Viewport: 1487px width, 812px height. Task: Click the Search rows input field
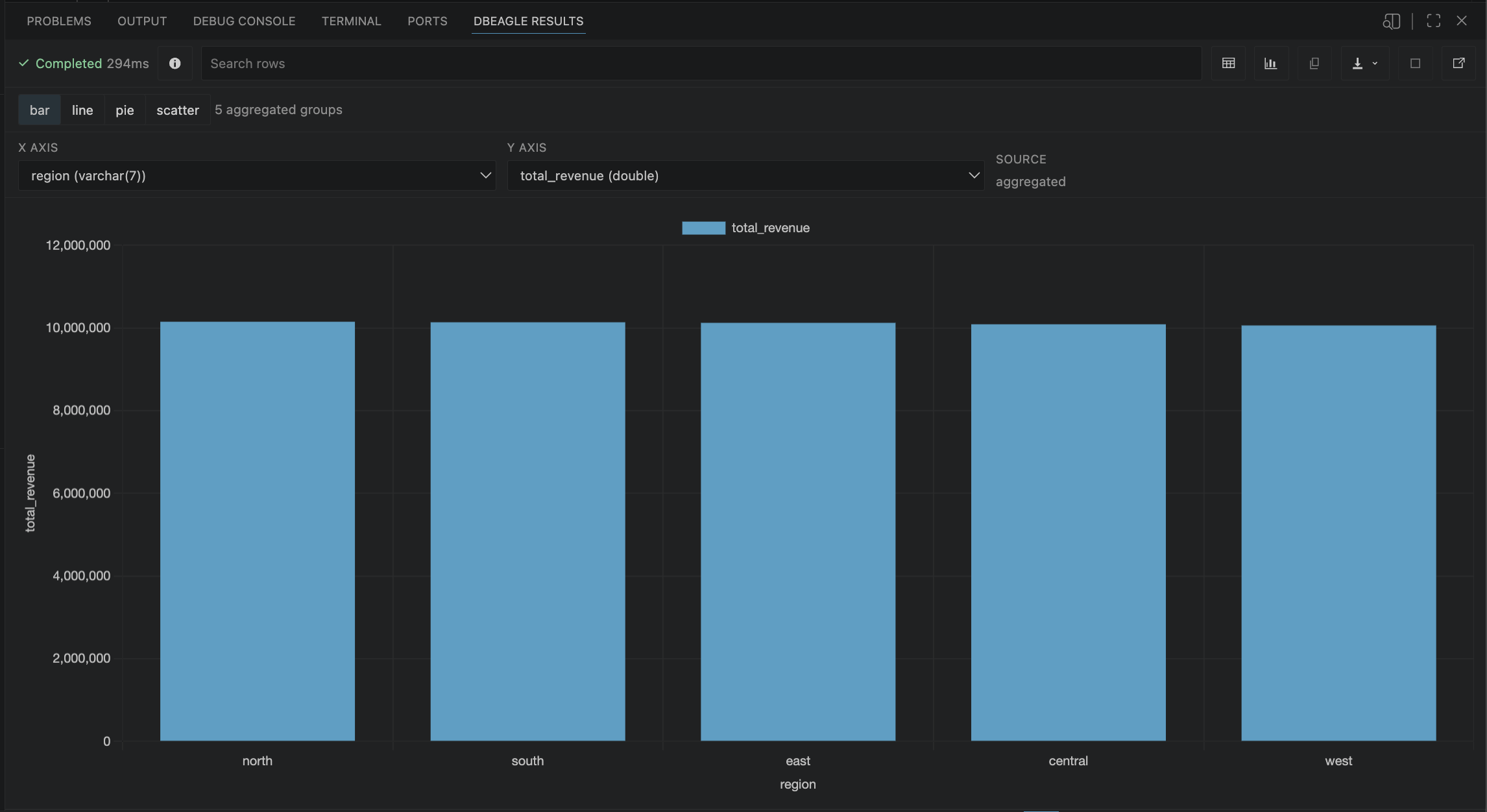(701, 63)
